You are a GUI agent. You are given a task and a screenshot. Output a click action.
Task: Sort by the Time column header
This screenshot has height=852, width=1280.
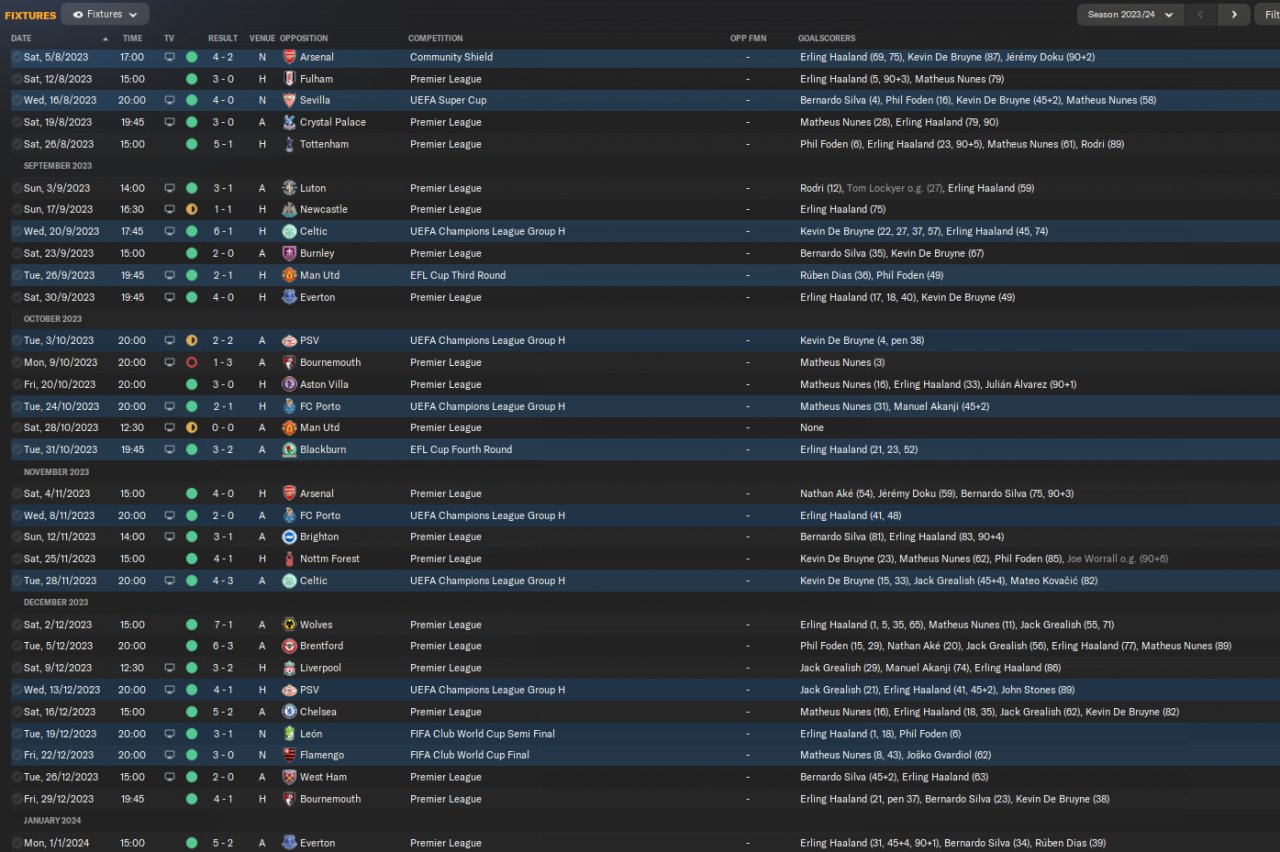click(132, 38)
